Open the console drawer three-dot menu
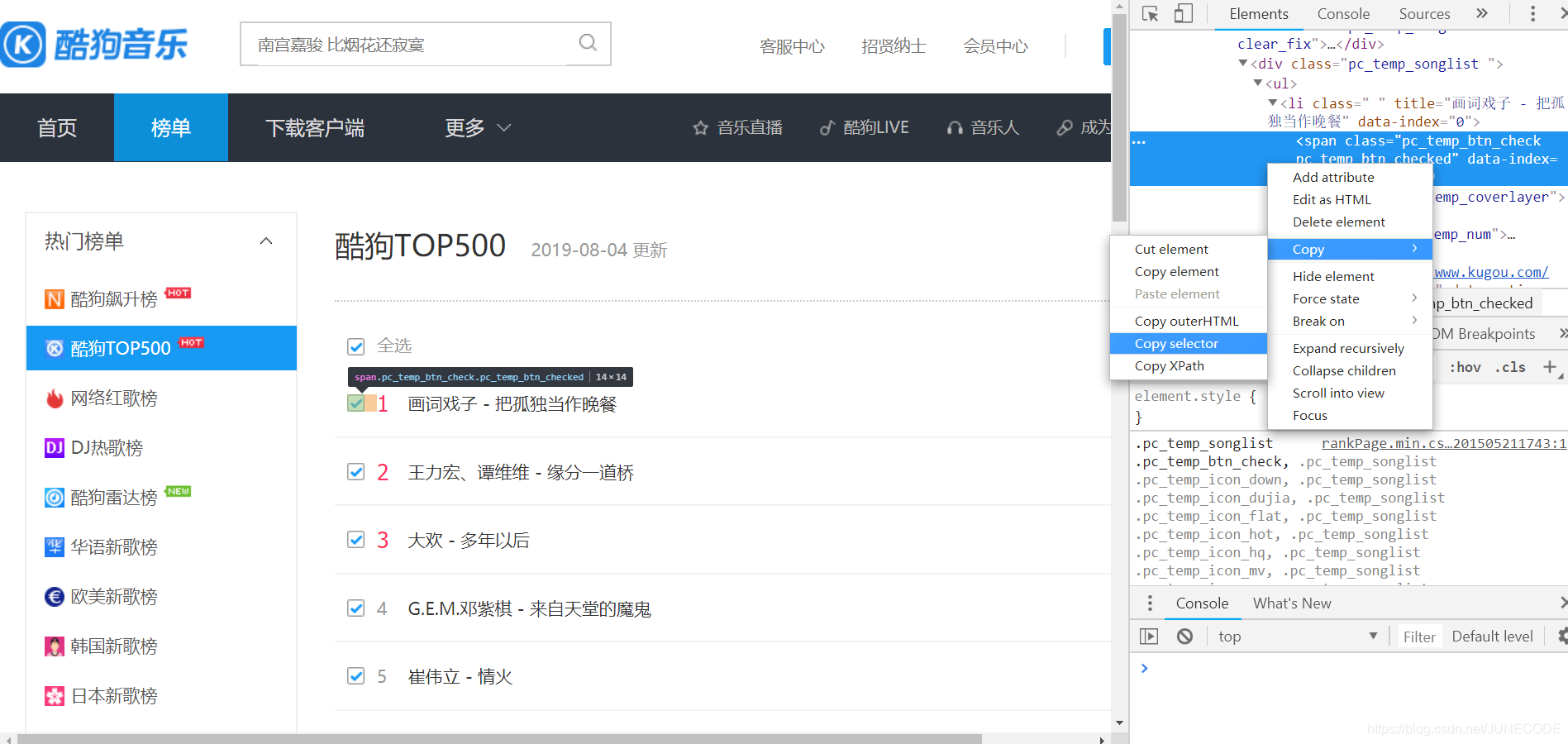 1150,603
